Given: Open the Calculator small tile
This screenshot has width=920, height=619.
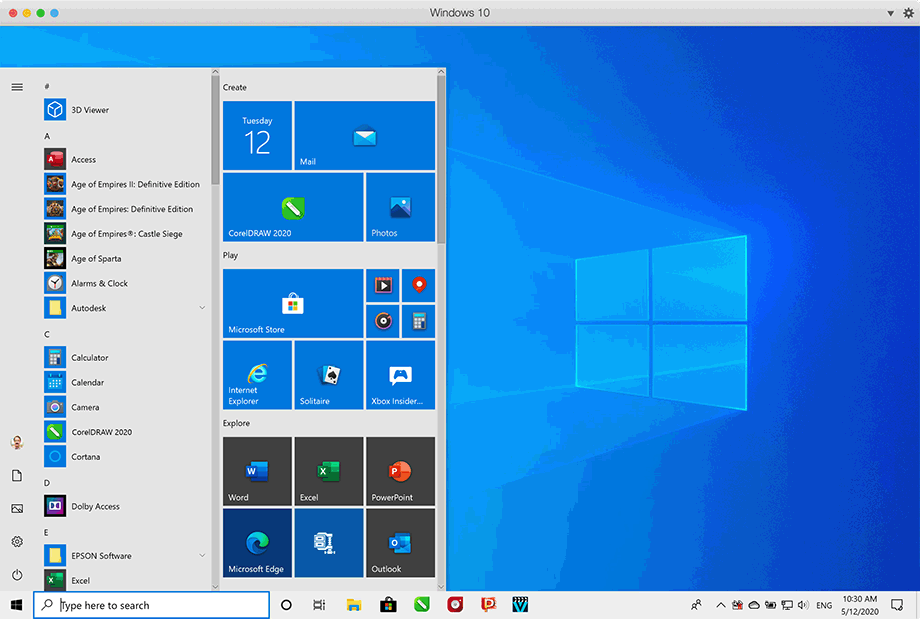Looking at the screenshot, I should point(418,321).
